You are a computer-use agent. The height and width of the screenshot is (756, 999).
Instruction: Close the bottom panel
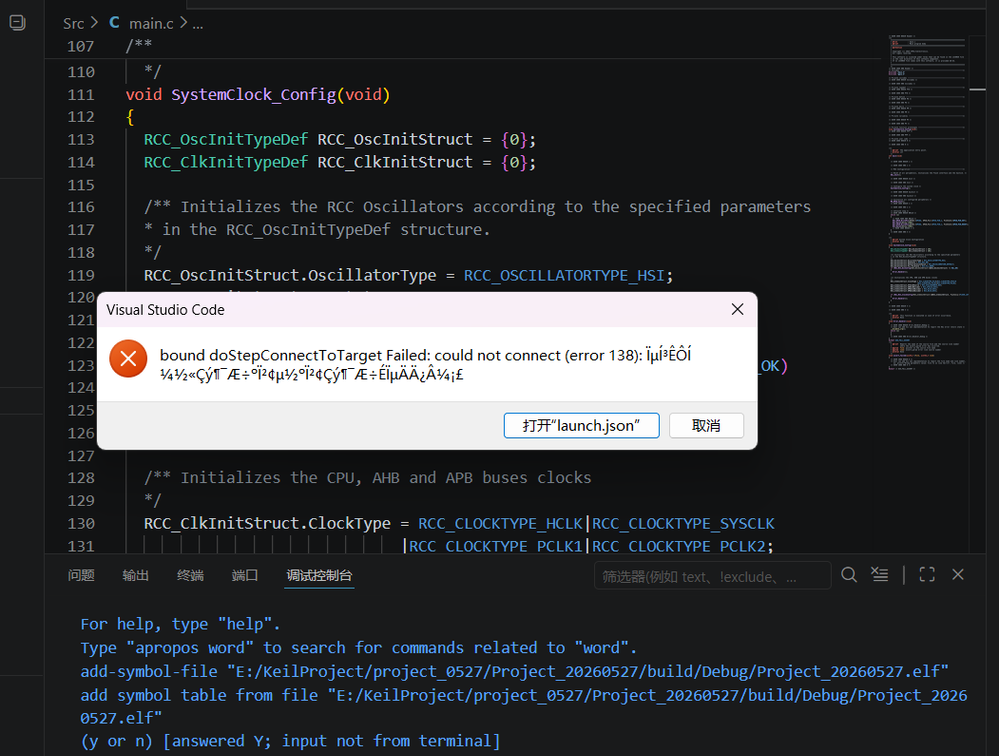point(958,575)
